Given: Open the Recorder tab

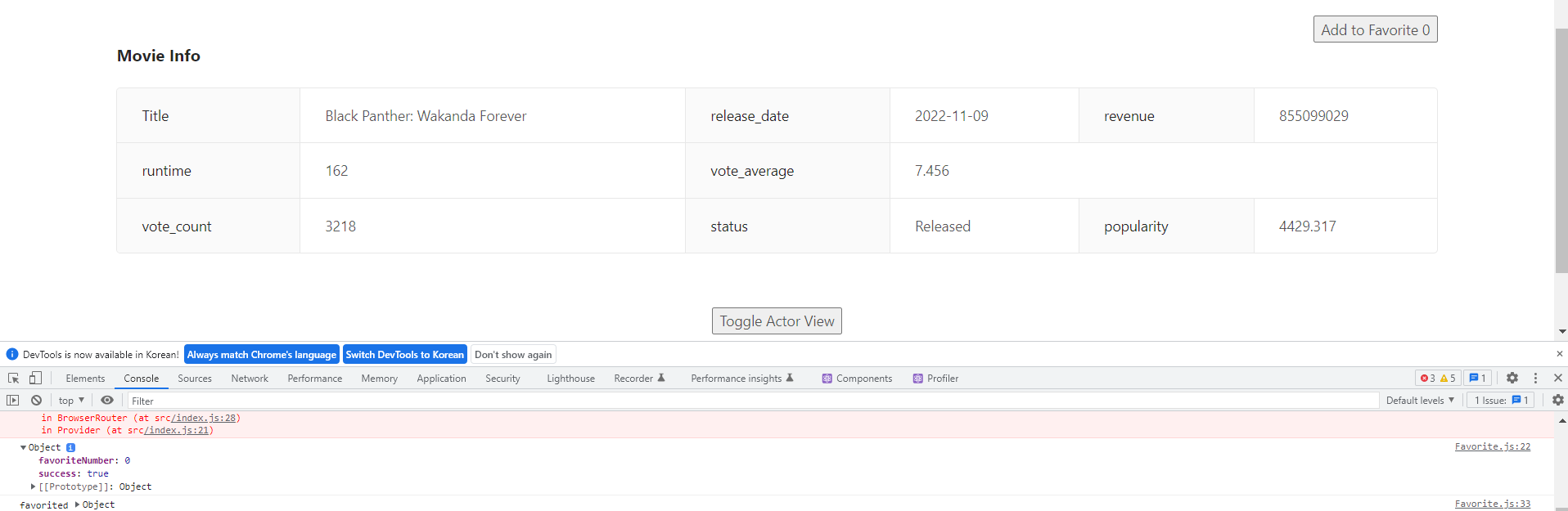Looking at the screenshot, I should coord(639,379).
